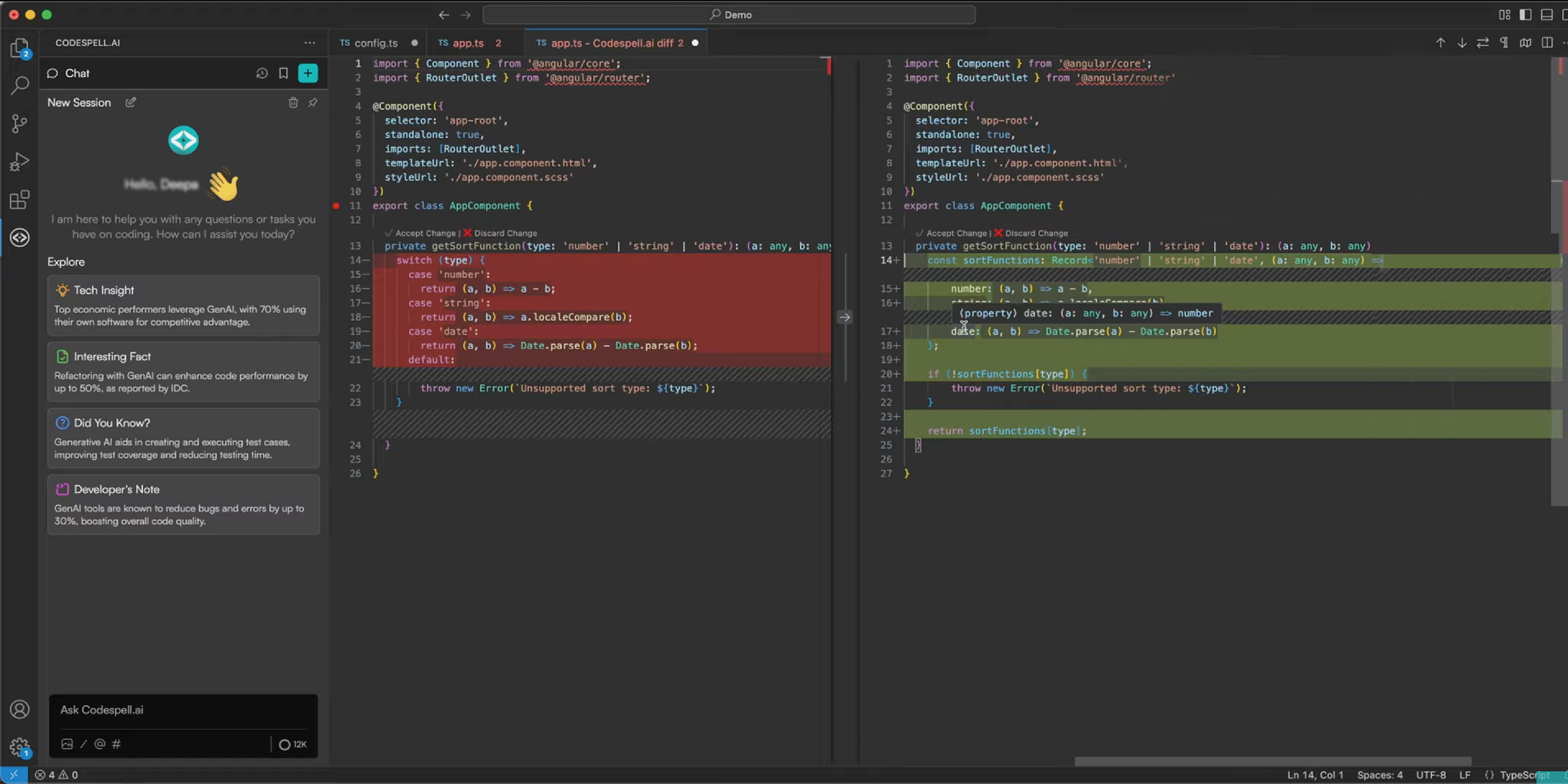Toggle whitespace trimming pilcrow icon

1504,43
